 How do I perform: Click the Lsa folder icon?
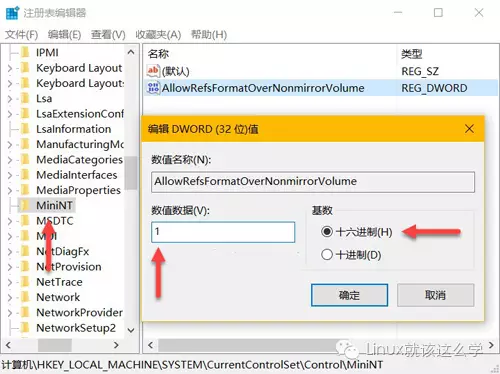[x=25, y=98]
